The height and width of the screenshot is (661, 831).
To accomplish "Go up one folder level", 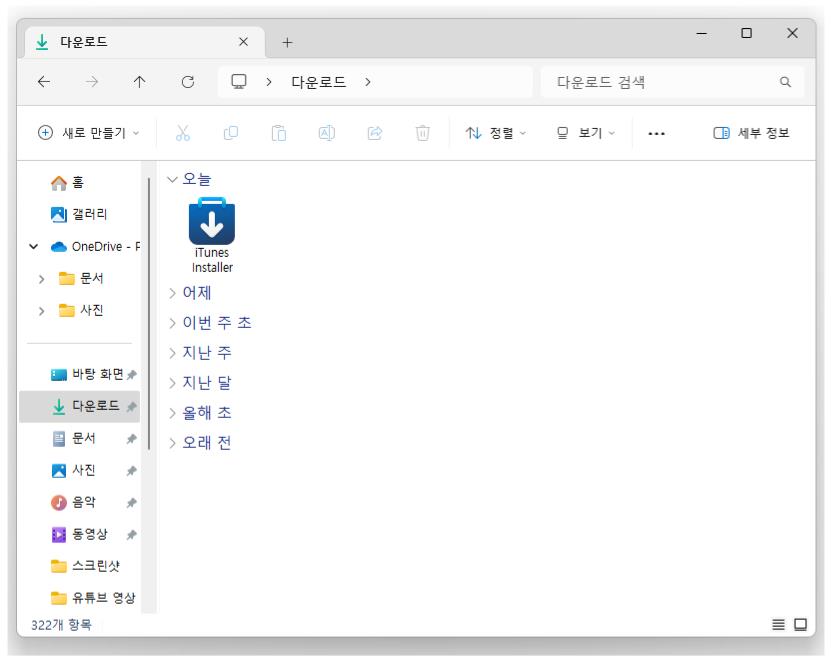I will tap(139, 82).
